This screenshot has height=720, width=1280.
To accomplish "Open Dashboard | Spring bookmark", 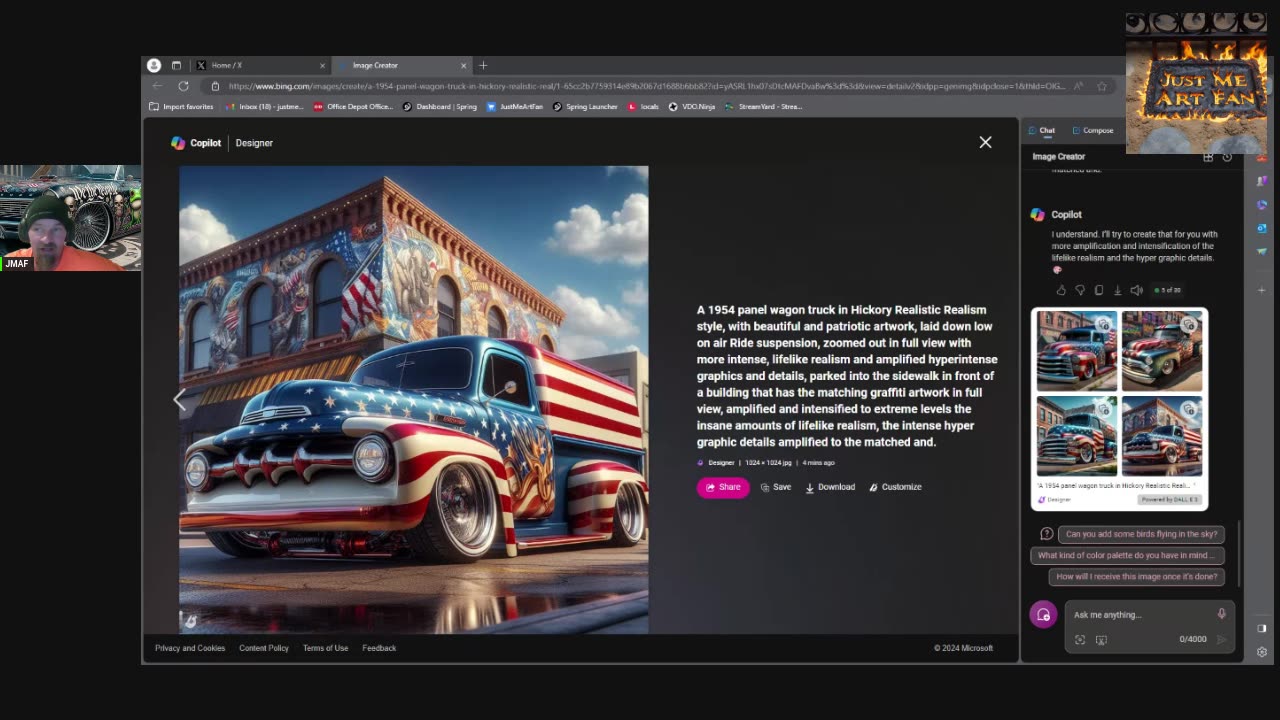I will pyautogui.click(x=440, y=106).
